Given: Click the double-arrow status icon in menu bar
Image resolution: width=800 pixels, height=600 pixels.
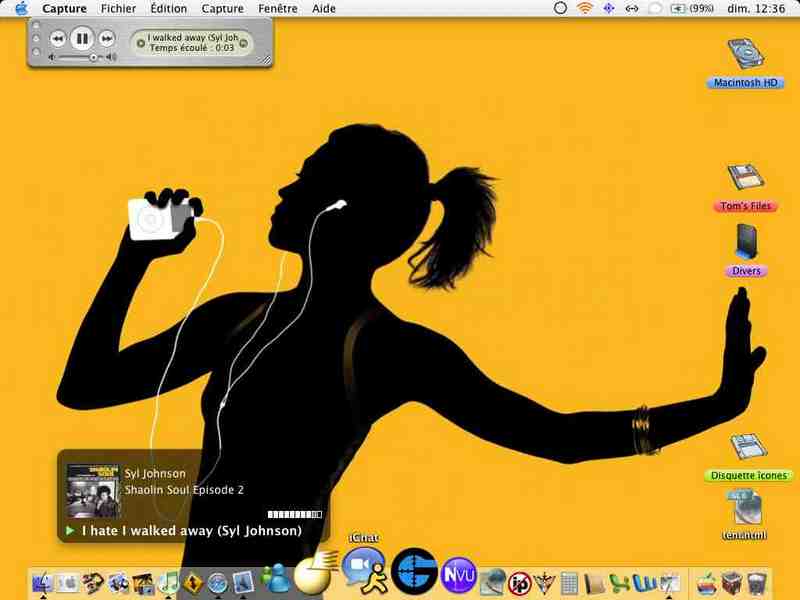Looking at the screenshot, I should pyautogui.click(x=632, y=9).
